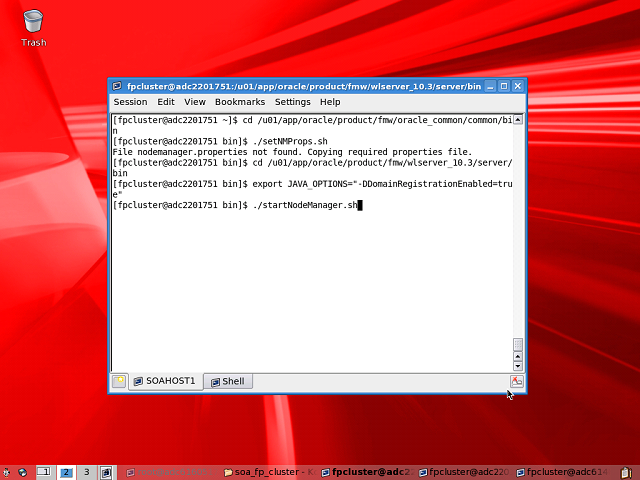Click the 'File nodemanager.properties not found' line
The height and width of the screenshot is (480, 640).
pos(292,152)
